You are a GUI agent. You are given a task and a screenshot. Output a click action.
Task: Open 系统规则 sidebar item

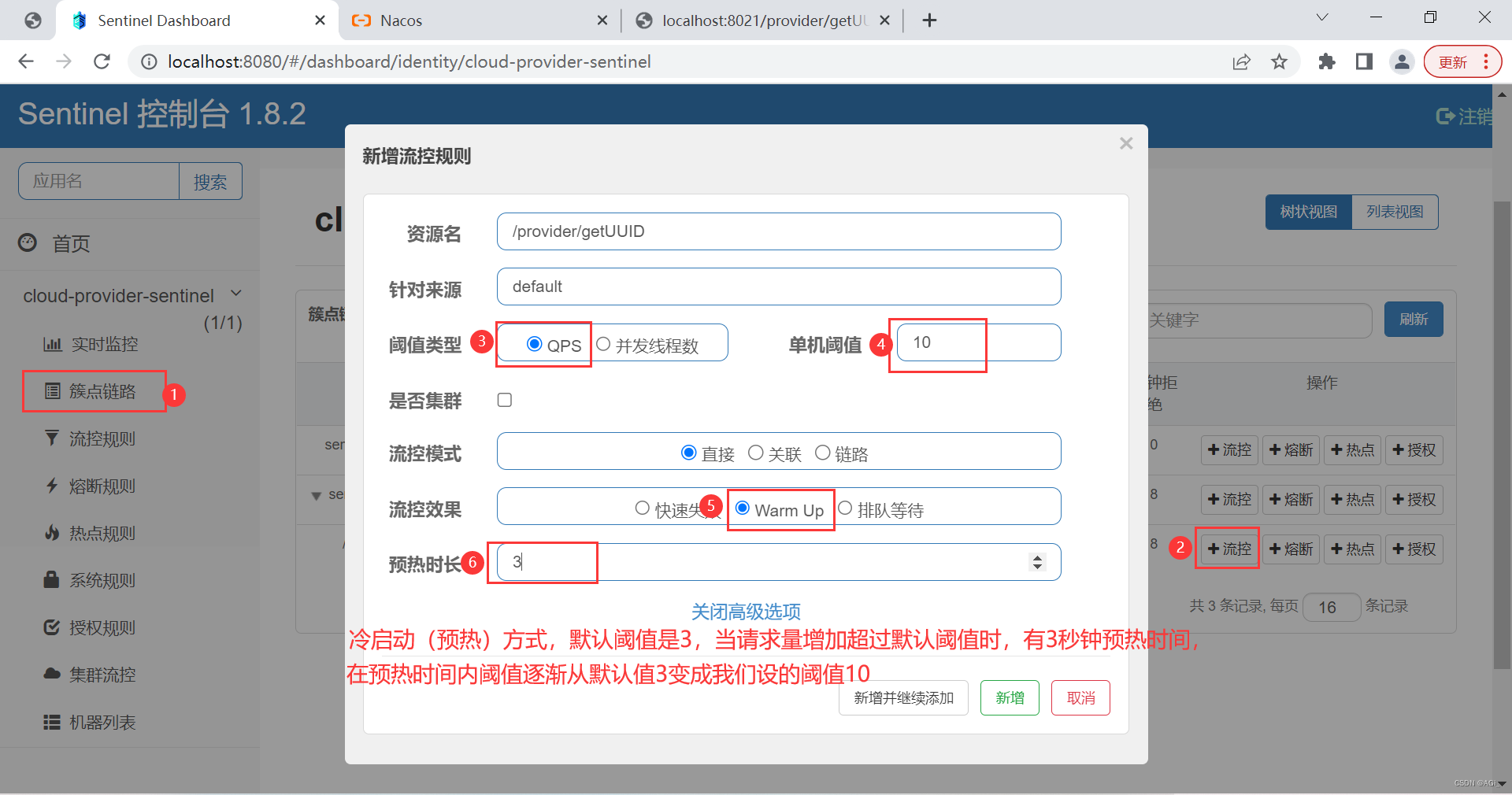point(91,580)
